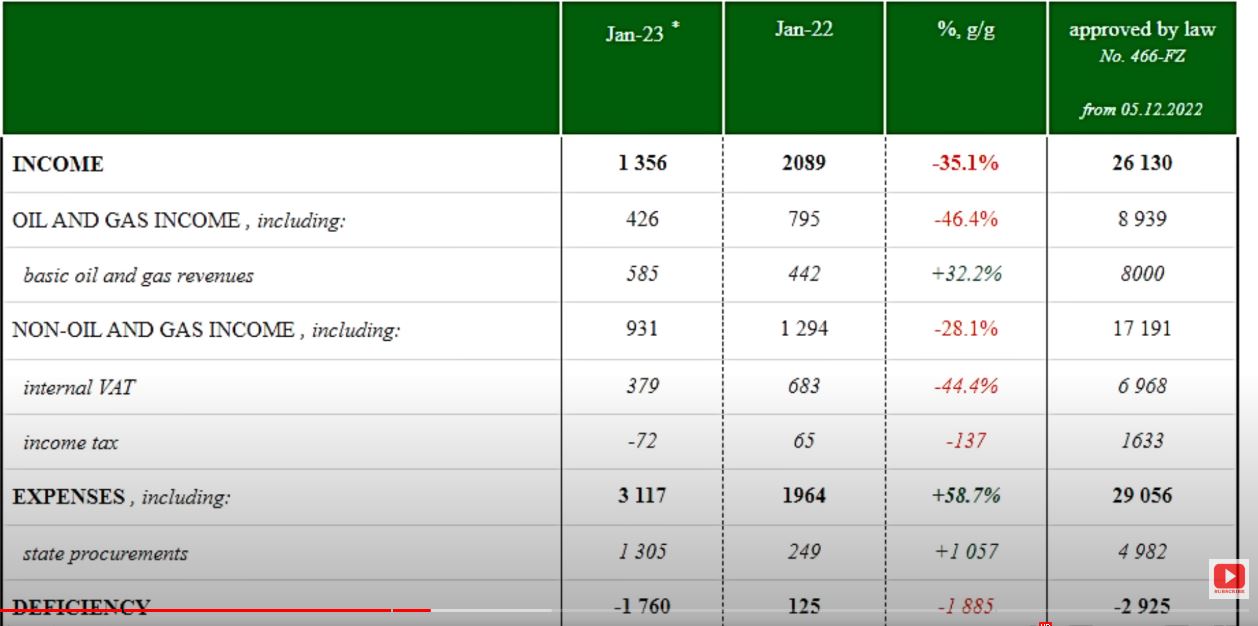Select the 'NON-OIL AND GAS INCOME' label

(x=153, y=330)
